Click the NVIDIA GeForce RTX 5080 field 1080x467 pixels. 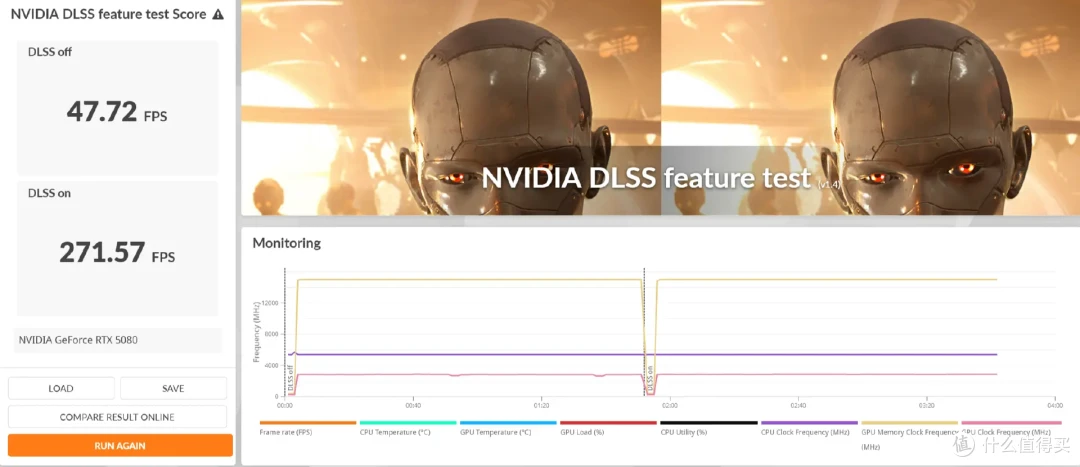118,340
